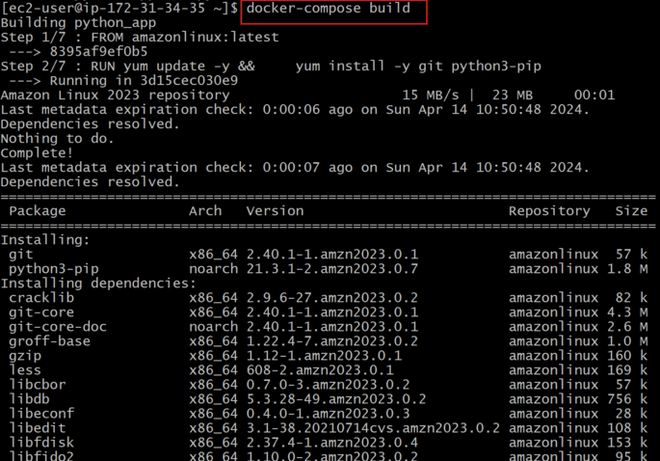Screen dimensions: 660x461
Task: Click the '160 k' size for gzip
Action: point(627,356)
